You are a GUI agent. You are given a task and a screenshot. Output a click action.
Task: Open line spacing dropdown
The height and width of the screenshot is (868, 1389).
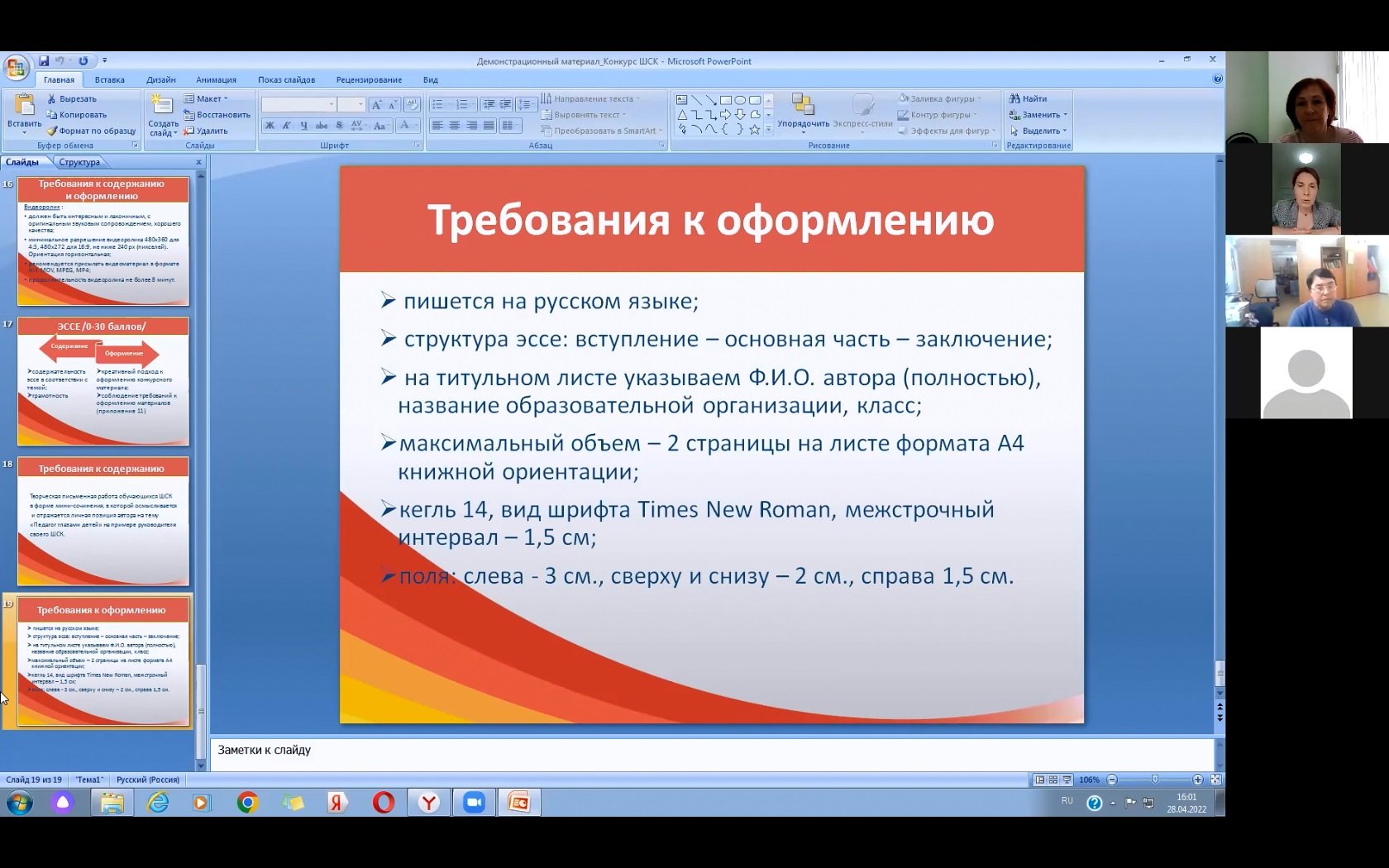tap(526, 104)
